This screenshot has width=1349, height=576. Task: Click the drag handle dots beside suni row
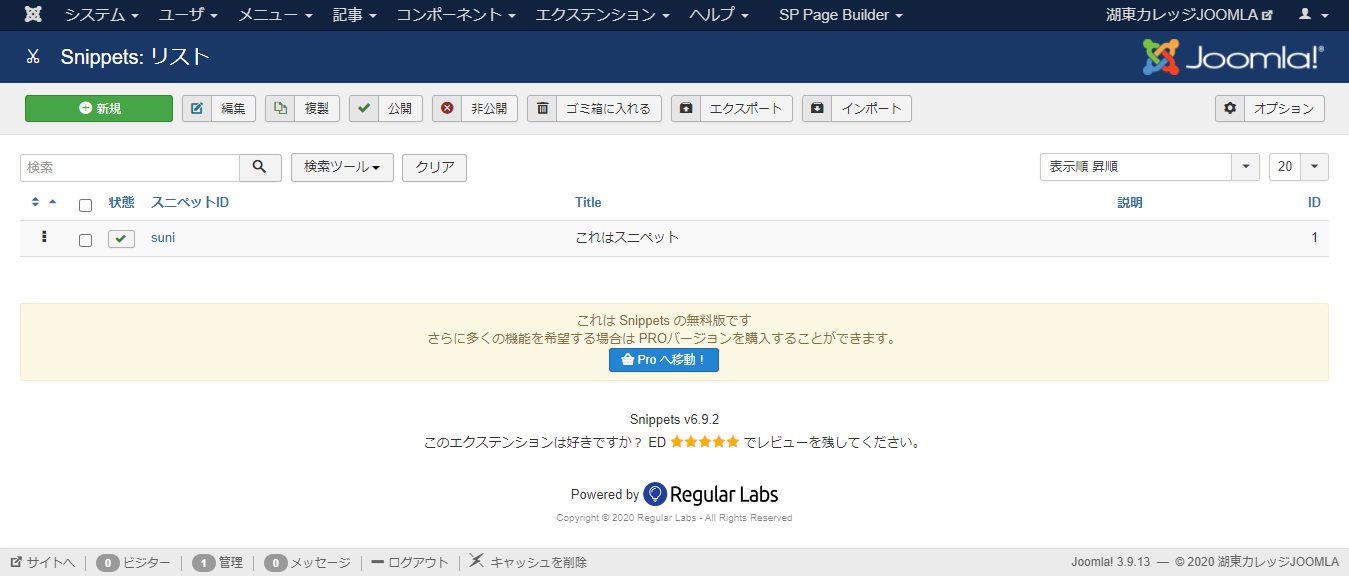click(43, 238)
